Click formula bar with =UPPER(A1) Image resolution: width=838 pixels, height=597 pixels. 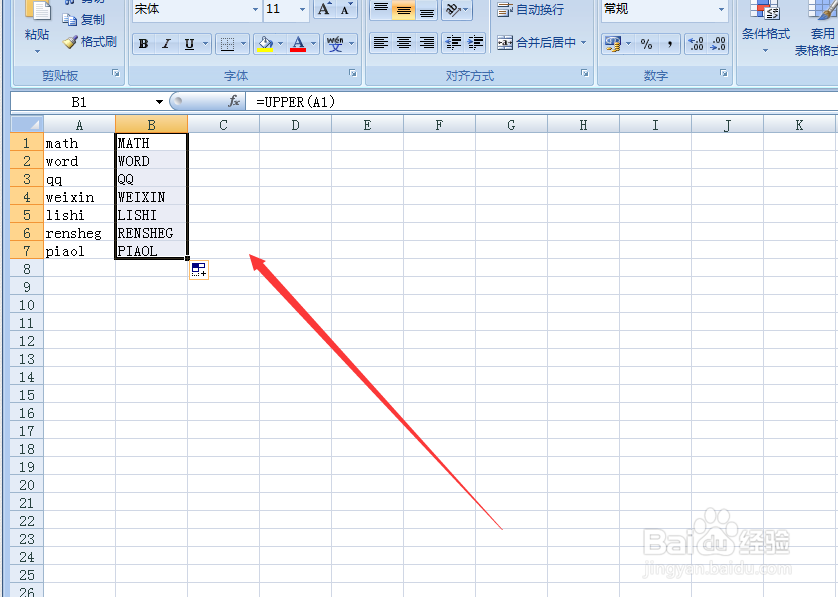tap(542, 102)
